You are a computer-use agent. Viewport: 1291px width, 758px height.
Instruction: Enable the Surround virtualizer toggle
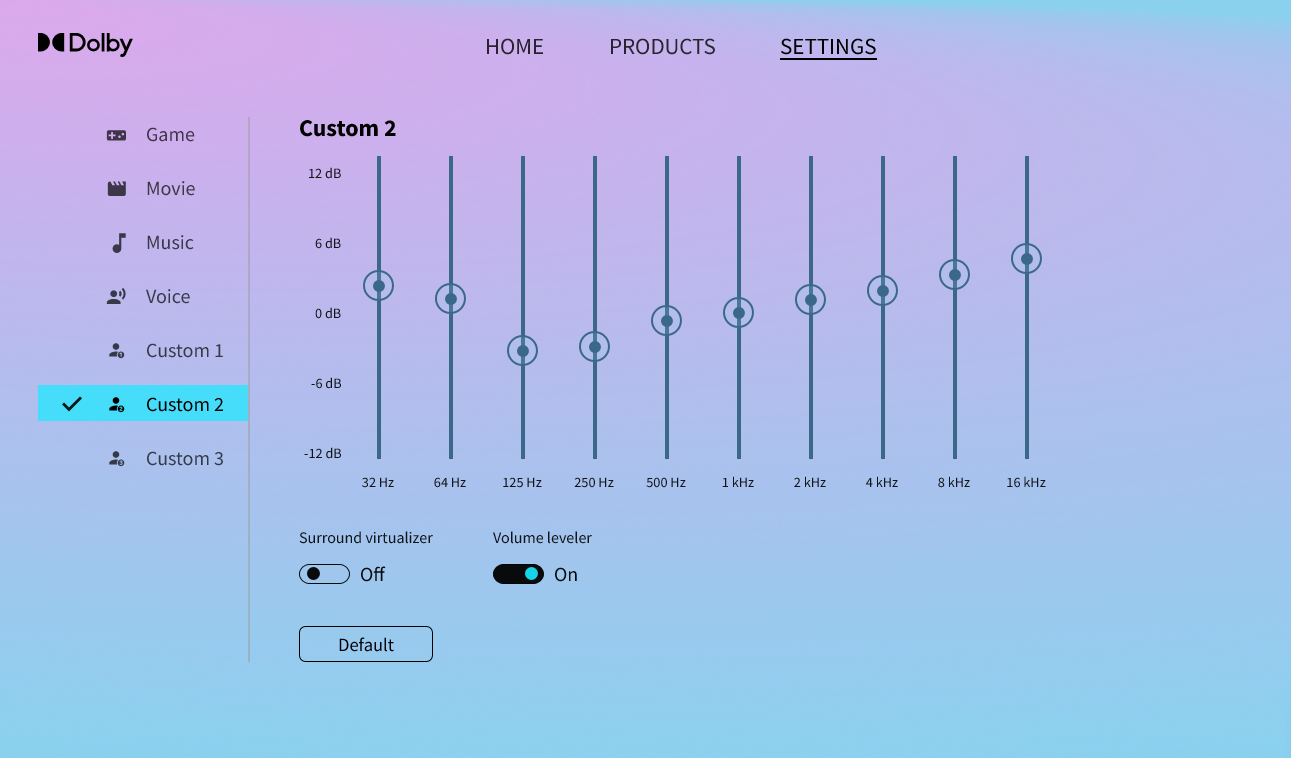pyautogui.click(x=324, y=574)
